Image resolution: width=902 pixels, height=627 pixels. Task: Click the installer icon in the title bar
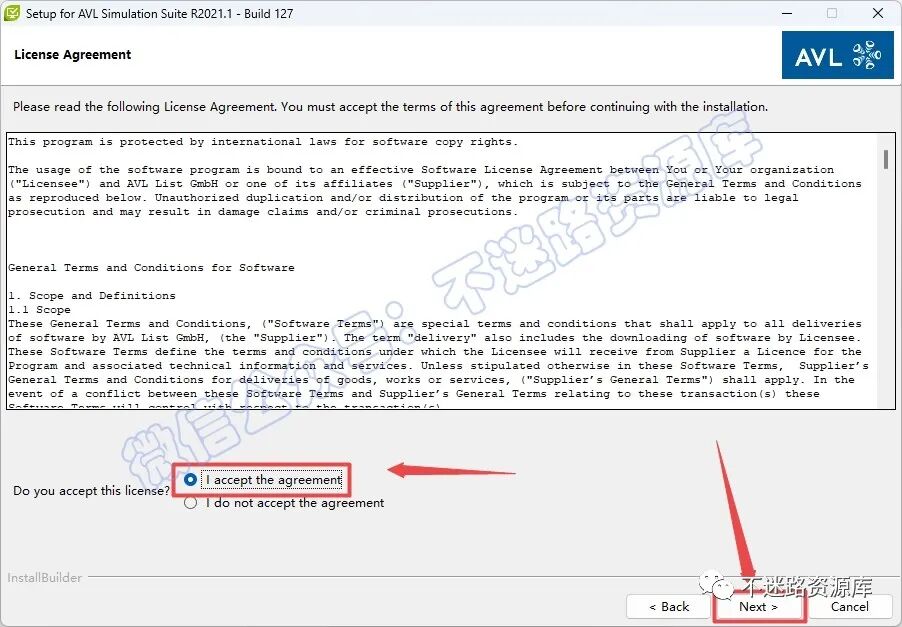(x=12, y=13)
